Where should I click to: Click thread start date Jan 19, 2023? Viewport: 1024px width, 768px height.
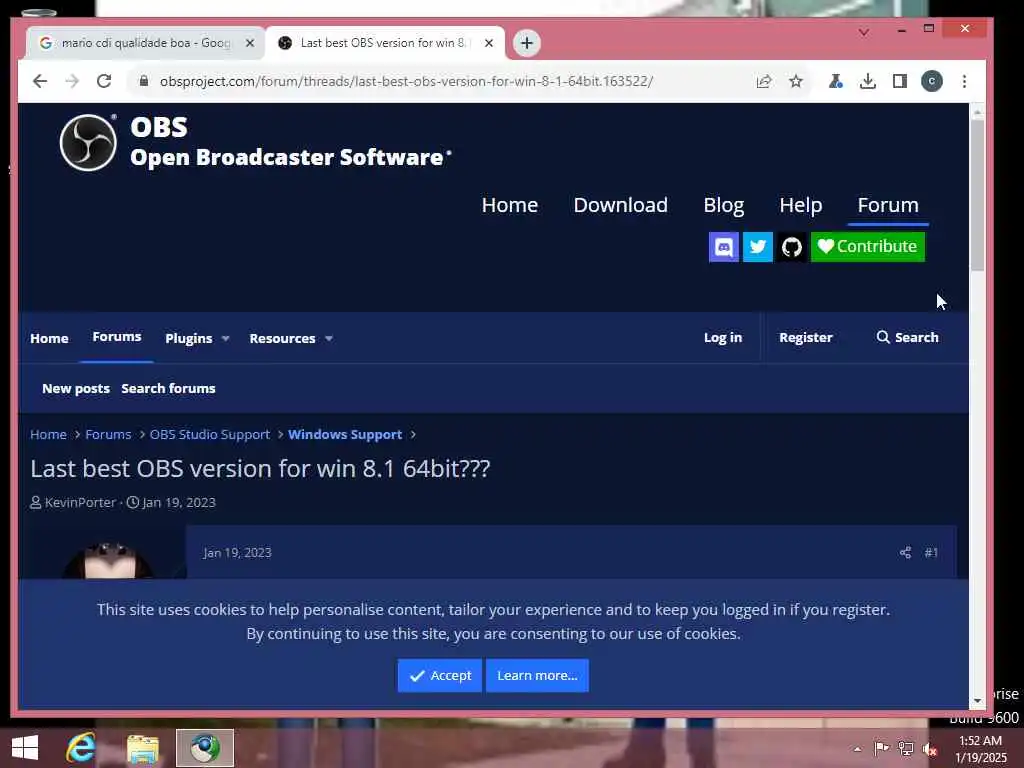coord(179,502)
